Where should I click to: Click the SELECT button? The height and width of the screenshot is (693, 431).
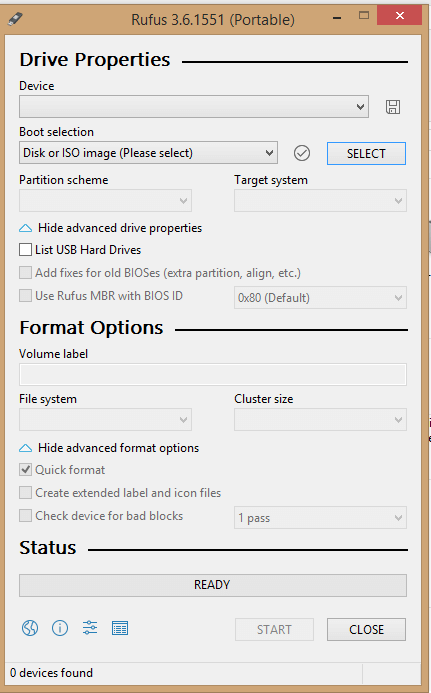(x=366, y=153)
